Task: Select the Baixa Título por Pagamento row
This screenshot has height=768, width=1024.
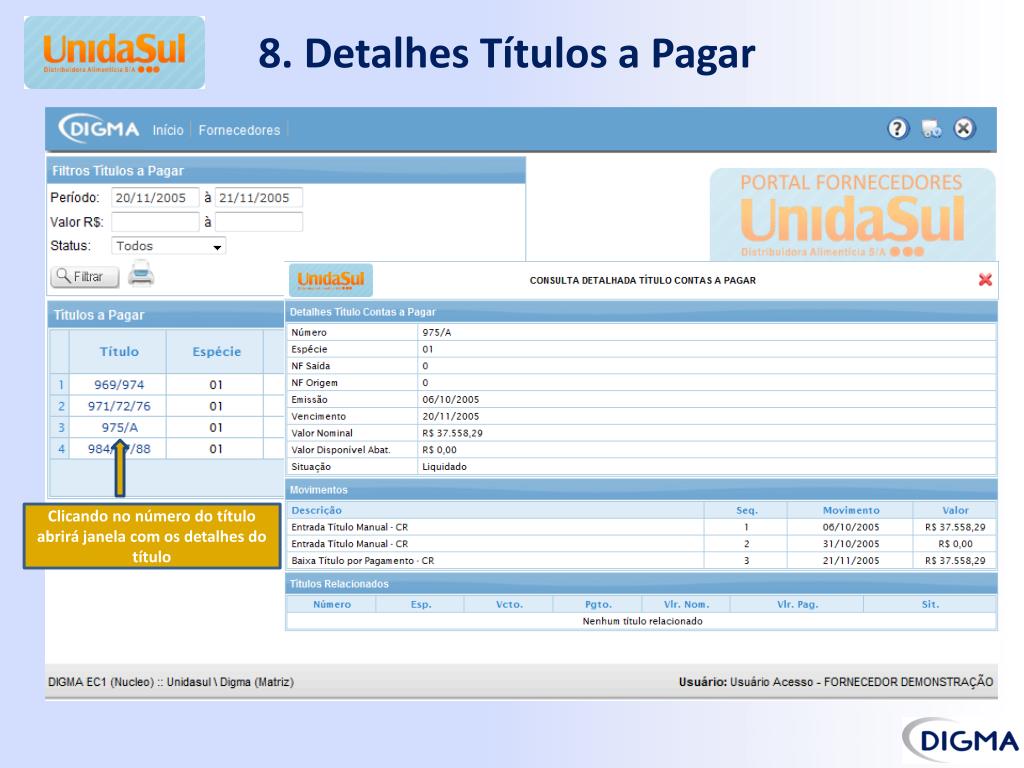Action: pos(641,561)
